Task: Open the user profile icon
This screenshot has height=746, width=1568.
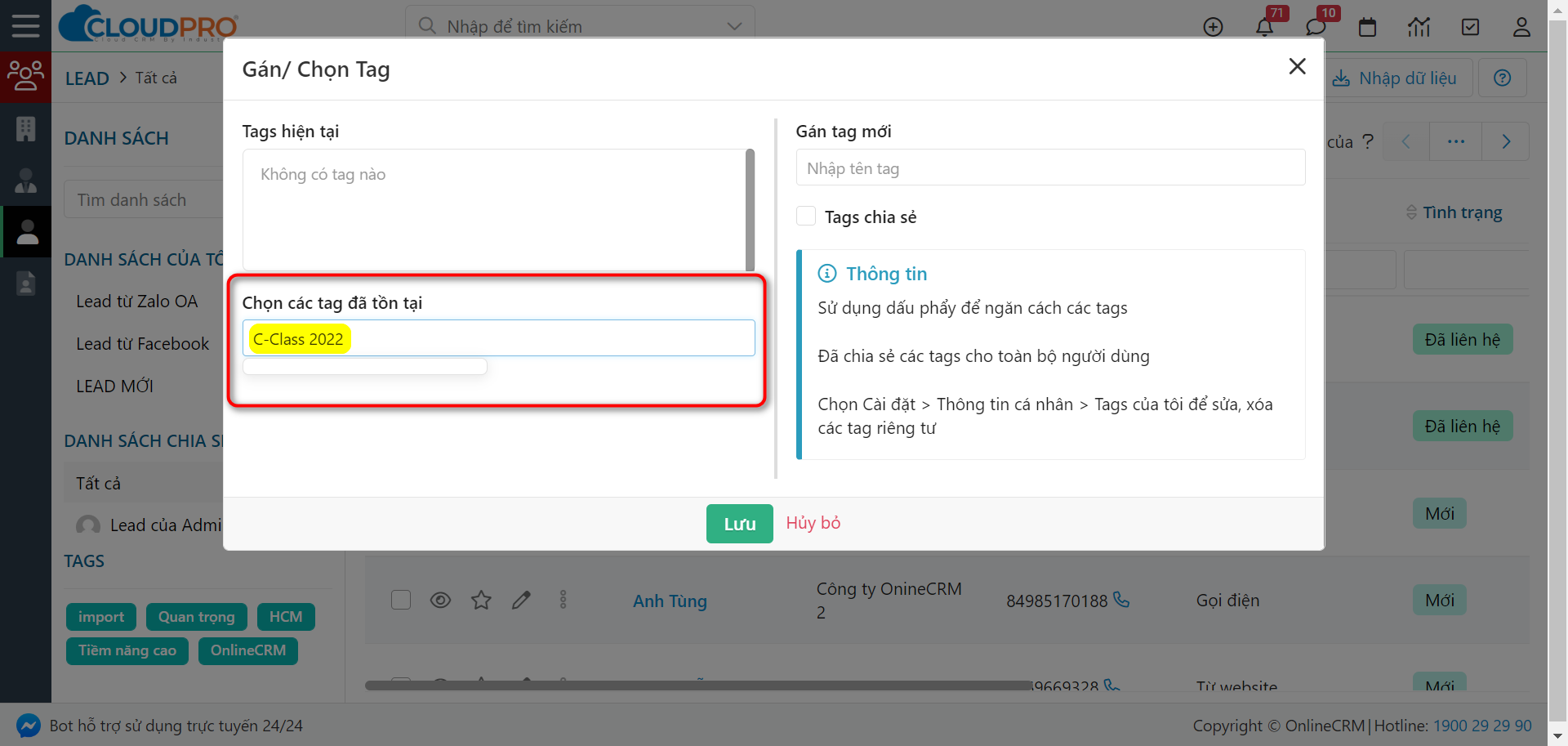Action: click(1521, 27)
